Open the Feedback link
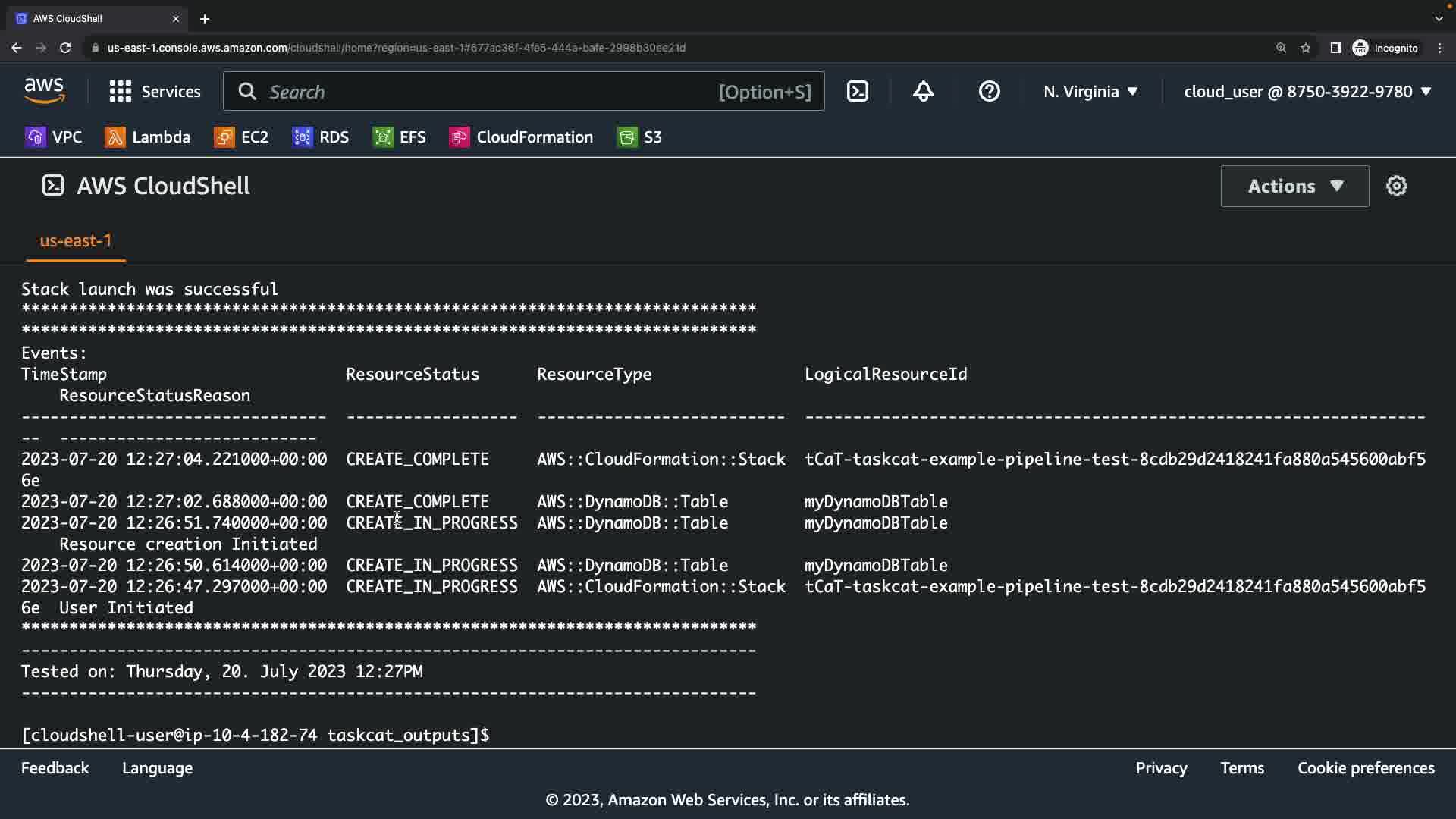 tap(55, 768)
